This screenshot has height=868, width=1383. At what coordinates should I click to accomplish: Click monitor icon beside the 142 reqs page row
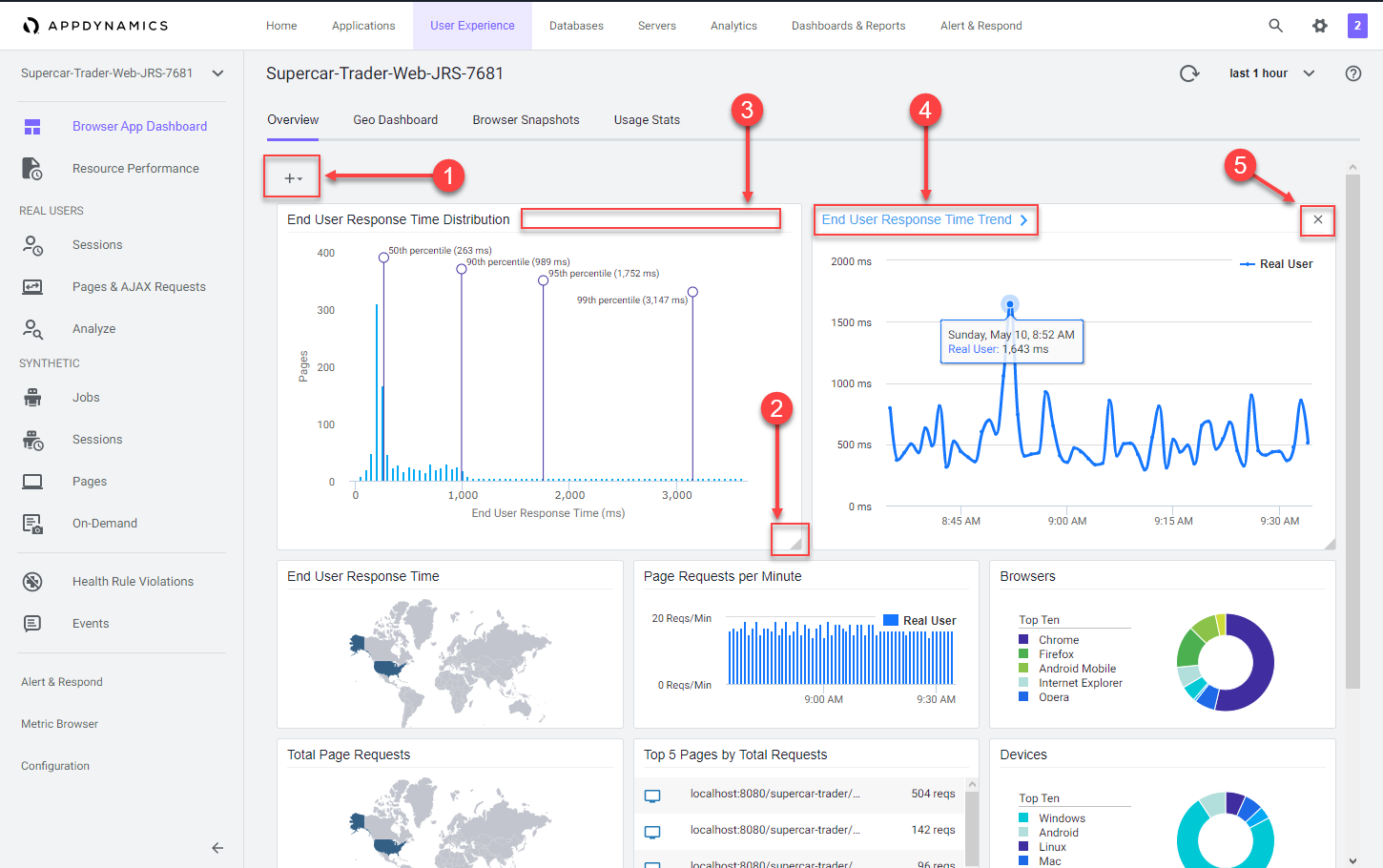click(x=652, y=832)
